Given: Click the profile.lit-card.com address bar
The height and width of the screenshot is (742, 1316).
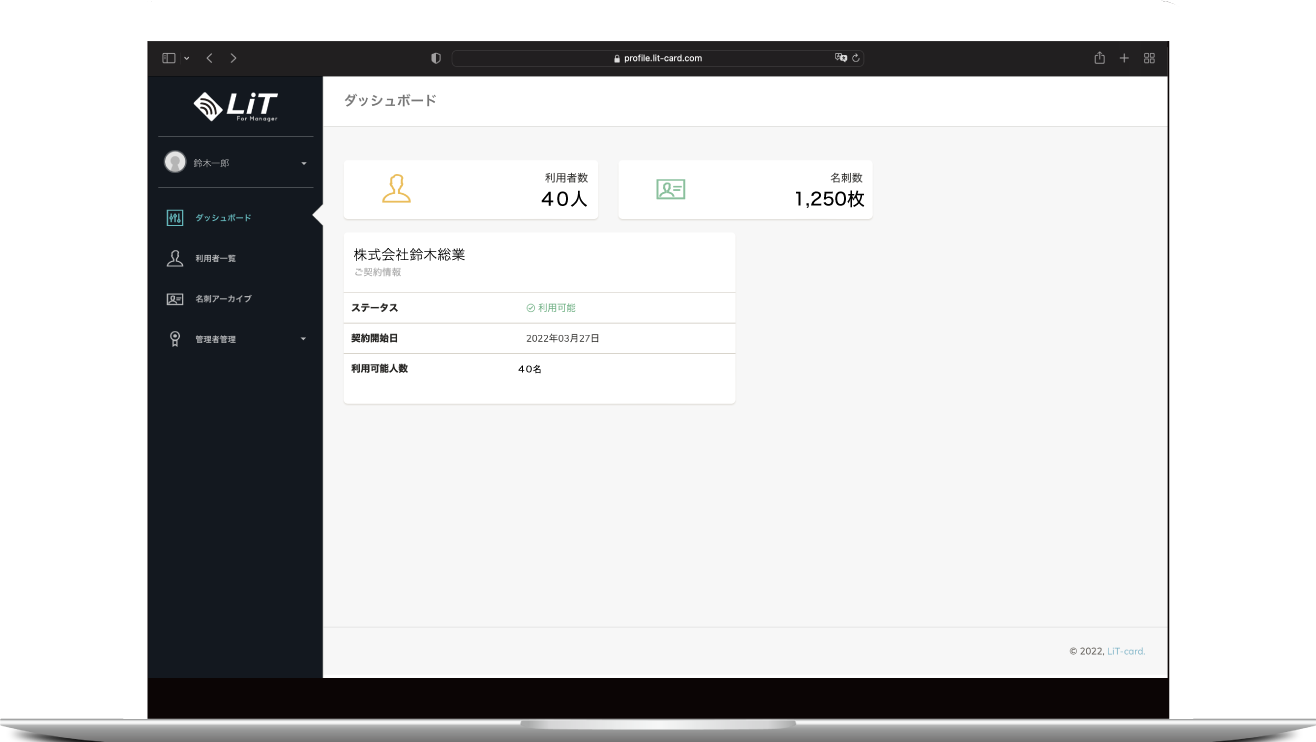Looking at the screenshot, I should 657,58.
